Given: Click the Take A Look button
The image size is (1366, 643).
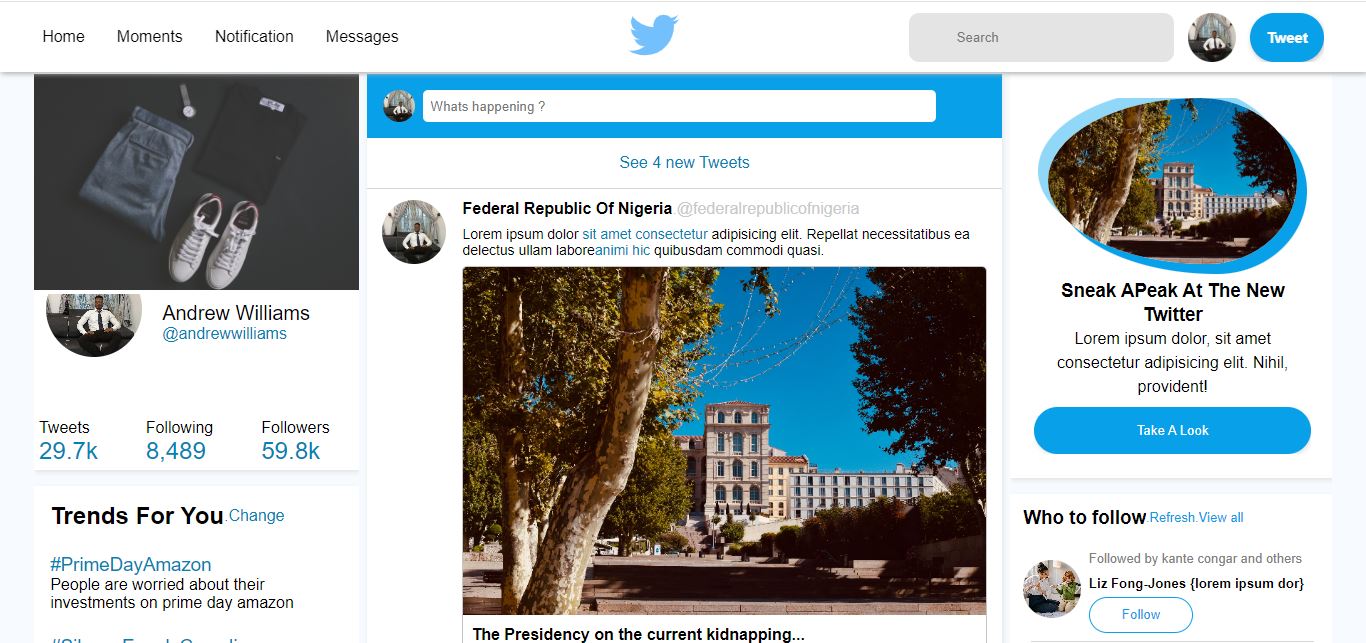Looking at the screenshot, I should [1172, 430].
